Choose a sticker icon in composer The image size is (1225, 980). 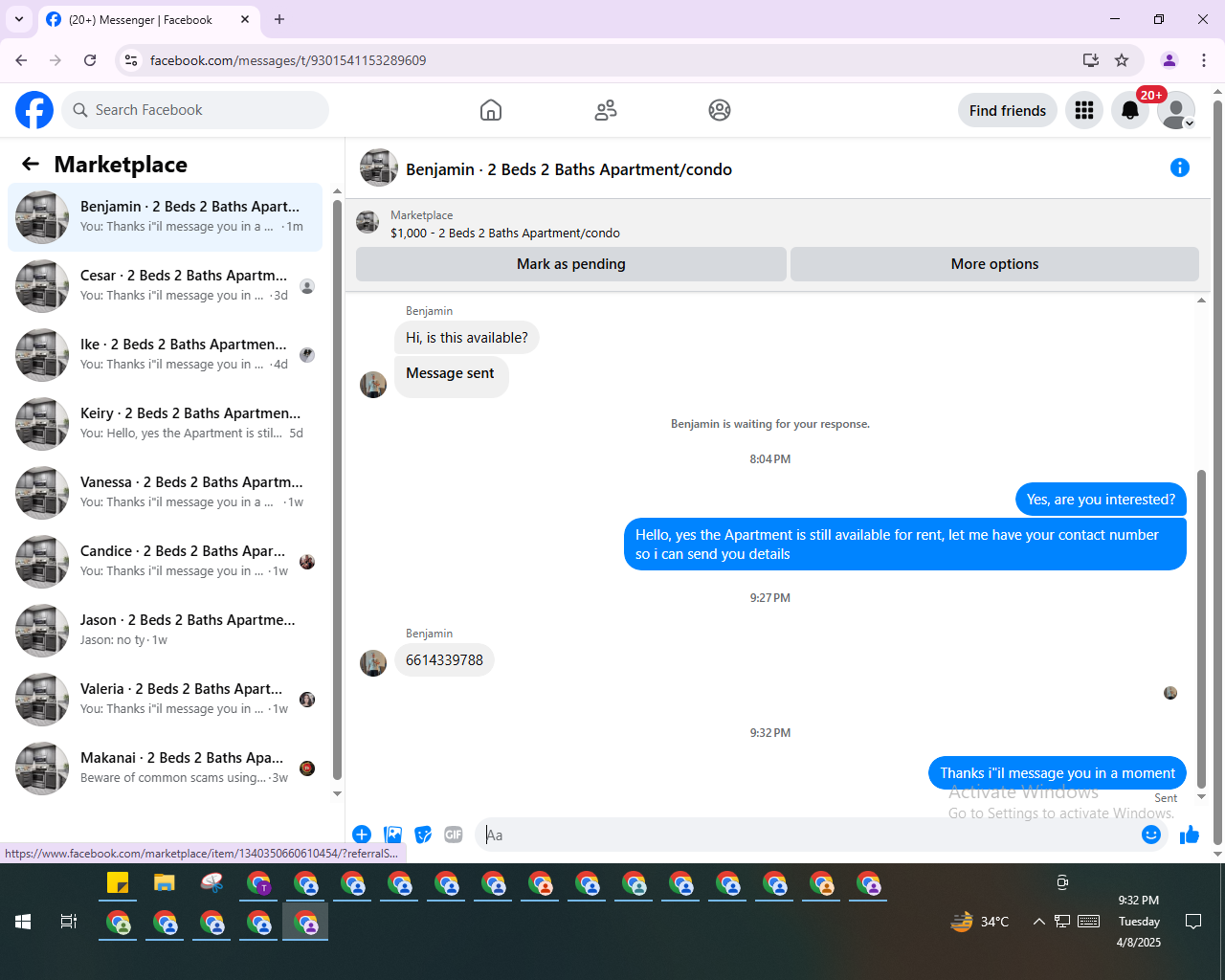point(423,835)
